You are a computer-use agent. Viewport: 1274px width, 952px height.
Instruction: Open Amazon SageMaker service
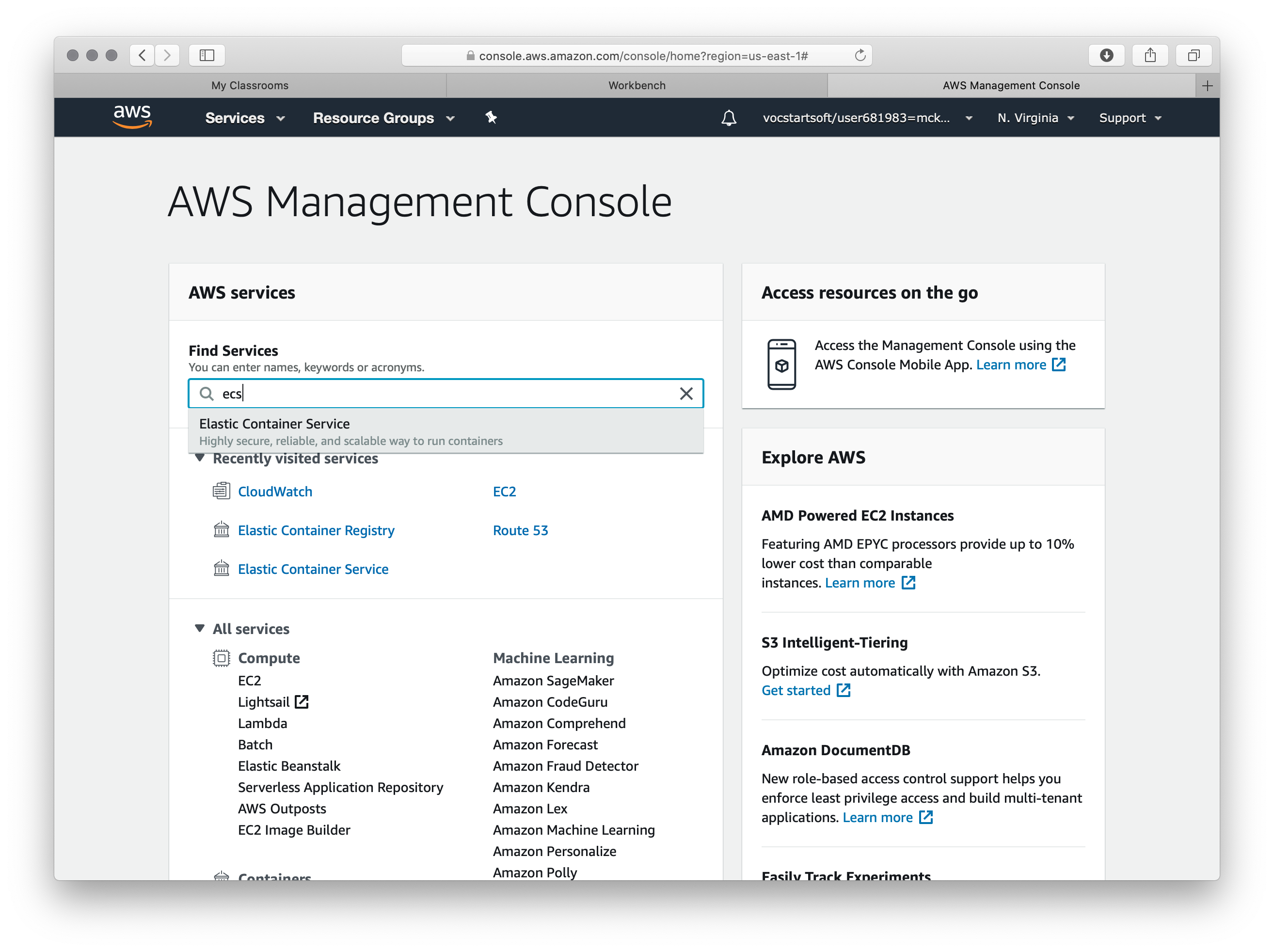pos(554,680)
